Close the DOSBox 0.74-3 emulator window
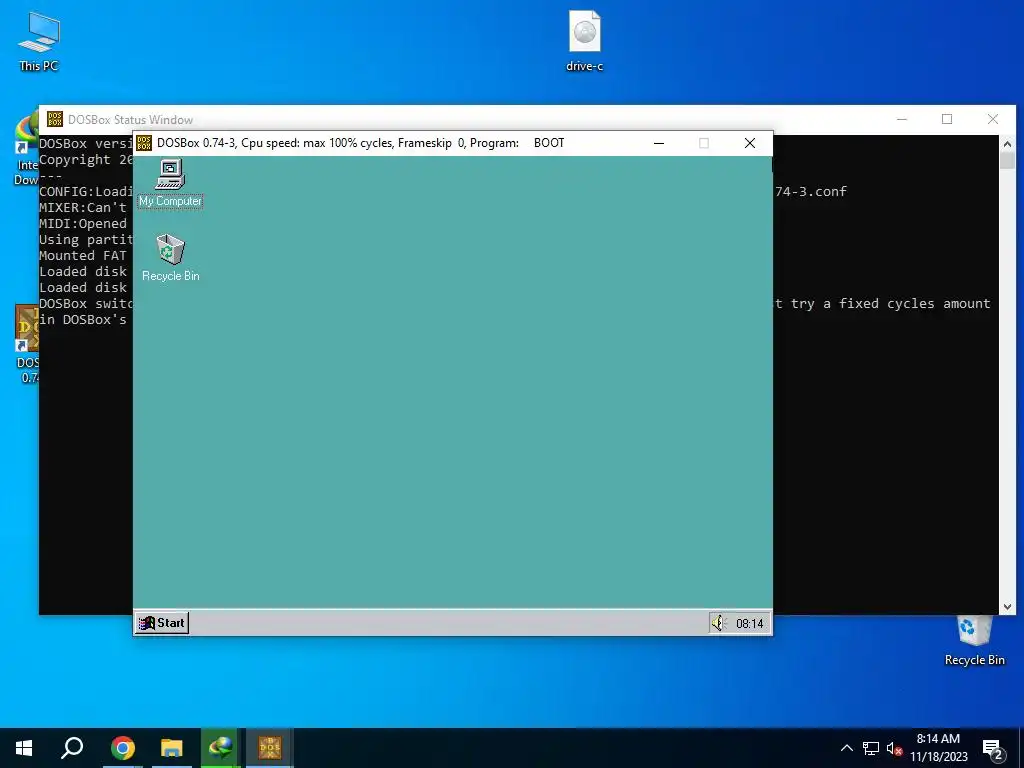Screen dimensions: 1024x768 point(750,143)
